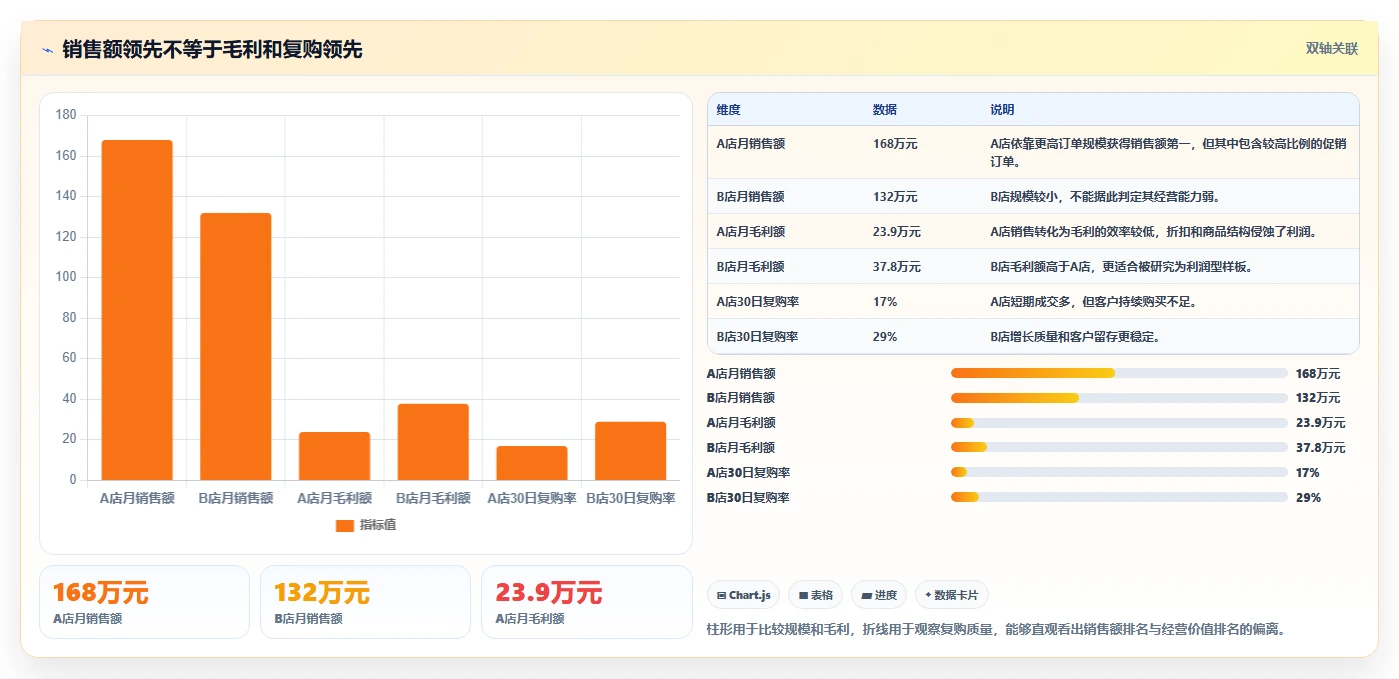The image size is (1399, 679).
Task: Click the B店月毛利额 table row label
Action: point(751,267)
